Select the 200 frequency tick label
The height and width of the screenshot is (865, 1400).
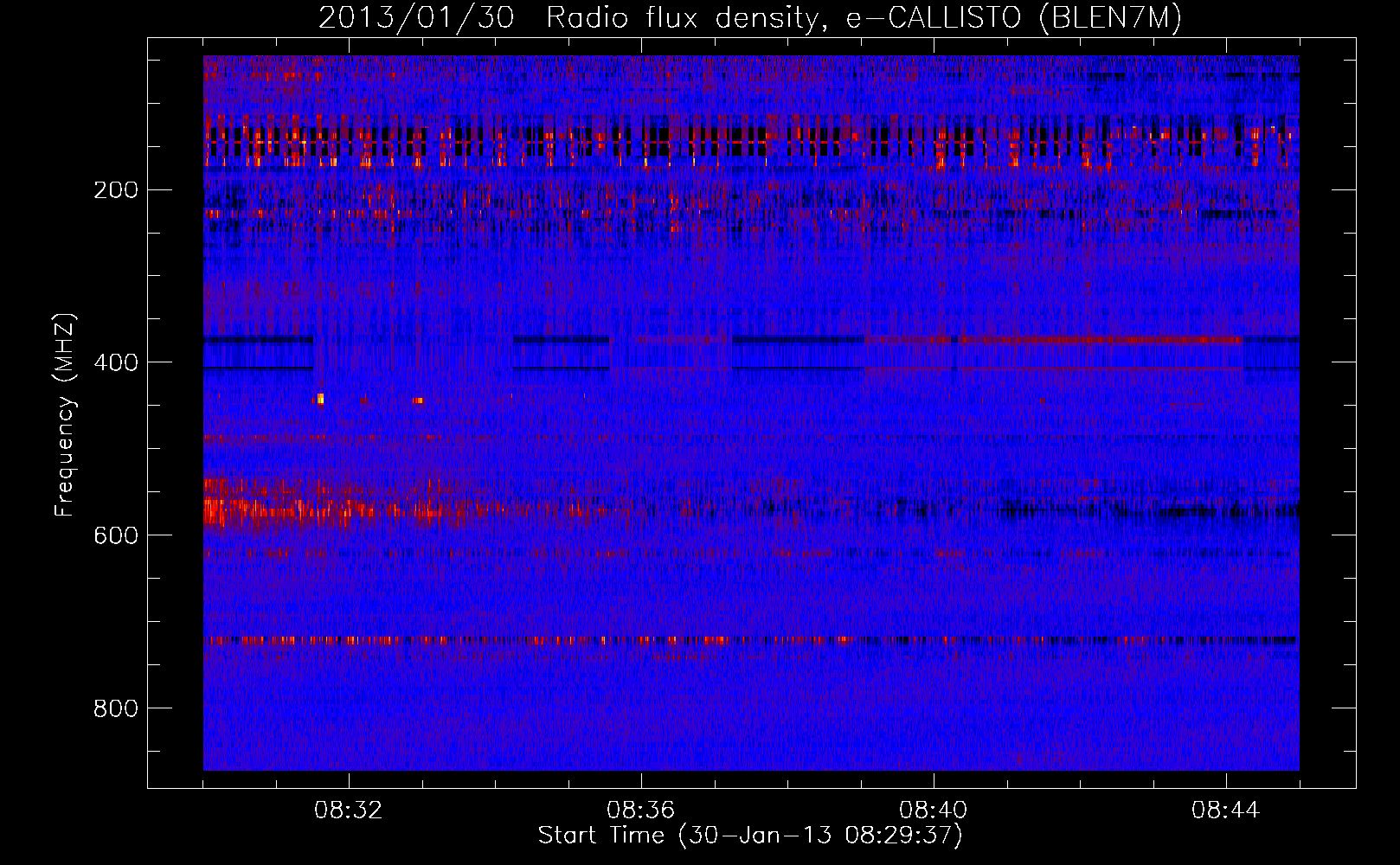116,189
